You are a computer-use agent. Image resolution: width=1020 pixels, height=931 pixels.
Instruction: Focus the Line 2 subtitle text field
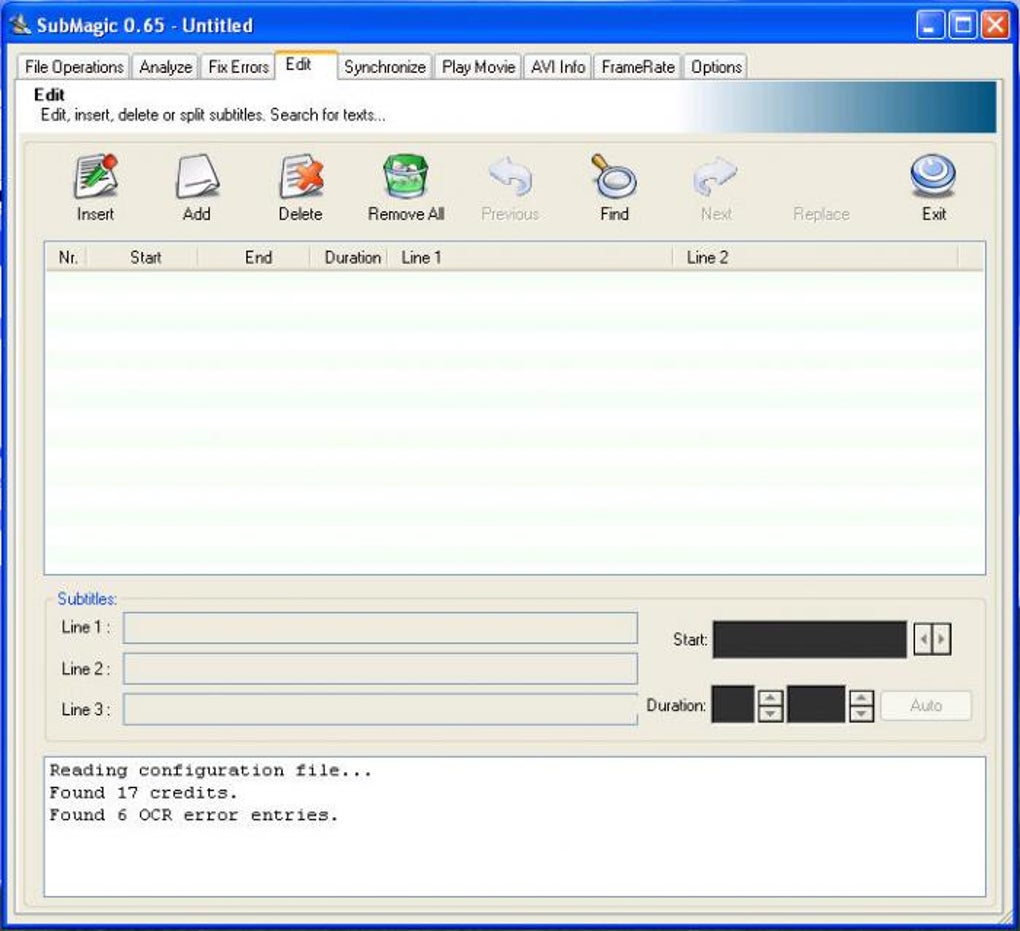(x=380, y=669)
